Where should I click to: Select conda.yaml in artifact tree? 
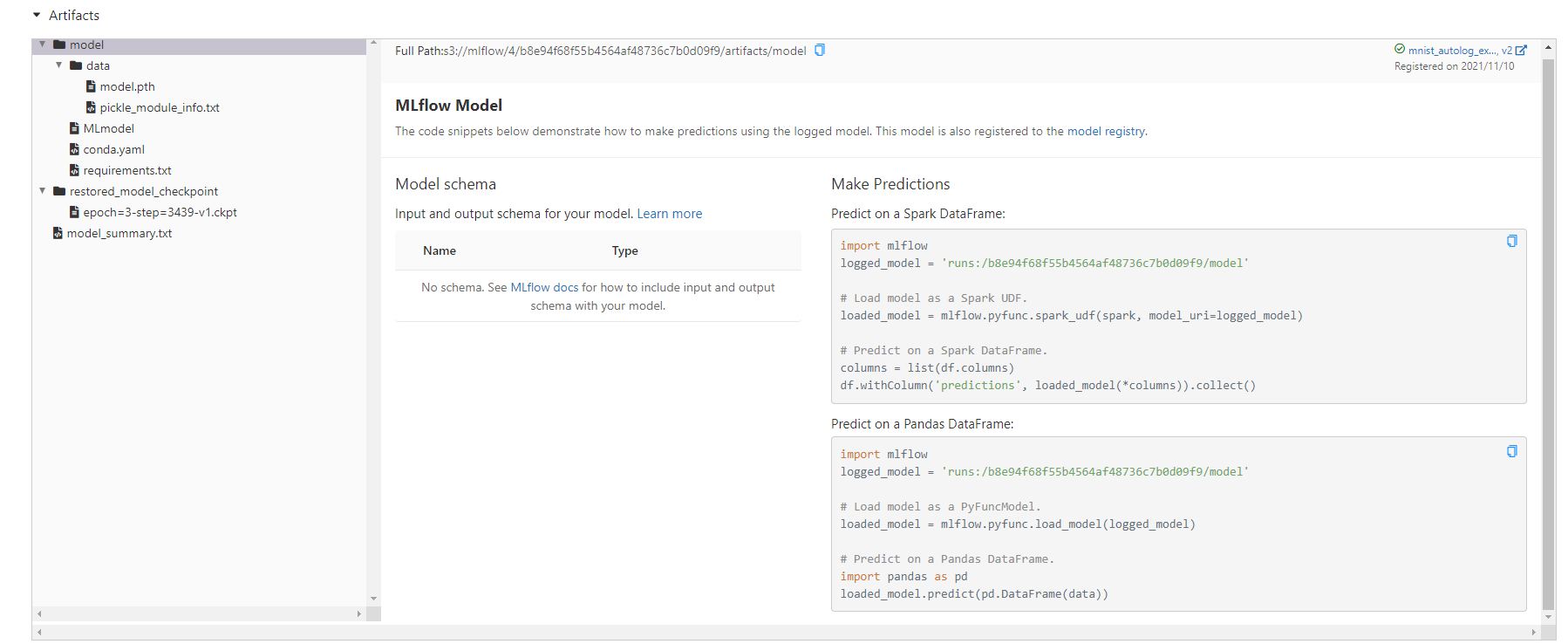click(x=114, y=149)
